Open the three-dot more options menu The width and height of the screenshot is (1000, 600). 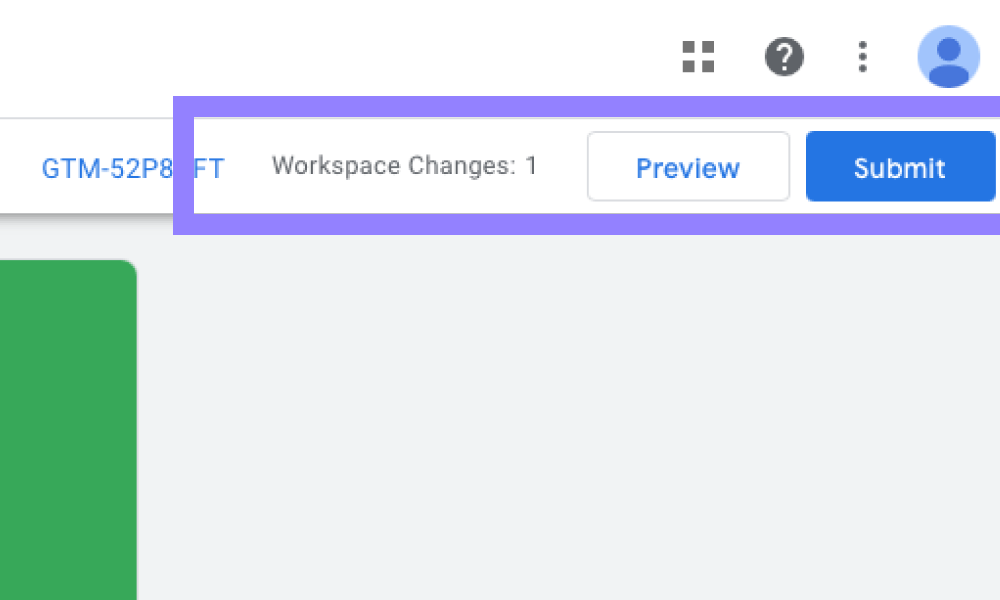(862, 57)
